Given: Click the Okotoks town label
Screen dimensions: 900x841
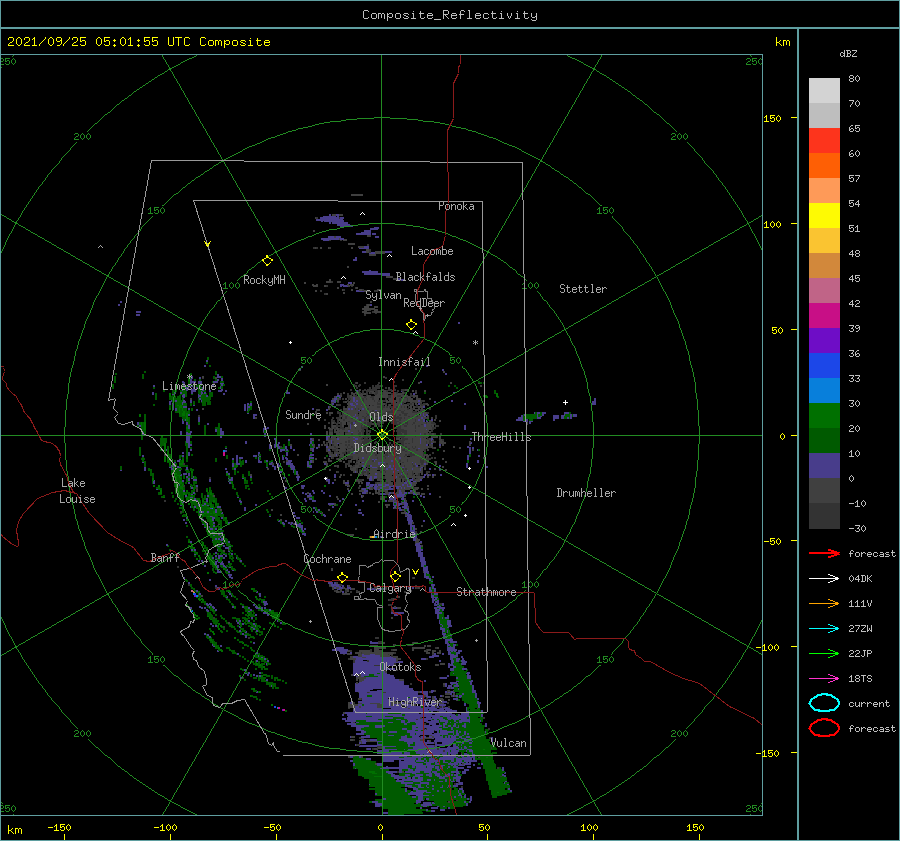Looking at the screenshot, I should [x=400, y=667].
